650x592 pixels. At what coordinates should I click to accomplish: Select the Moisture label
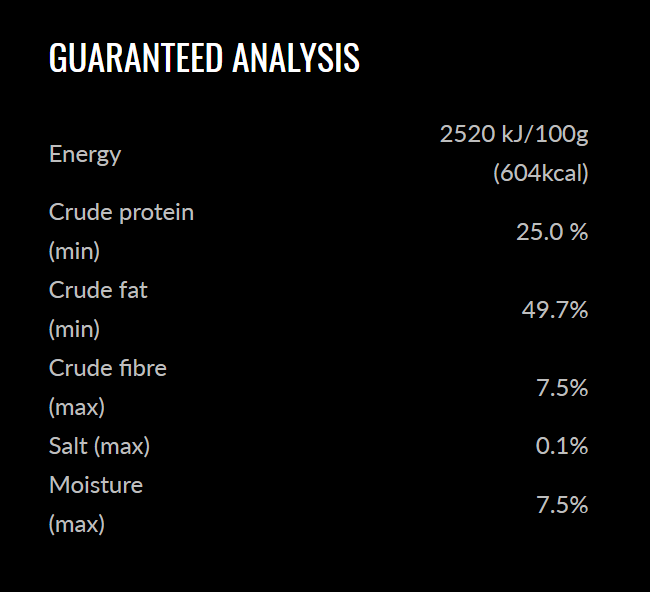click(x=96, y=485)
